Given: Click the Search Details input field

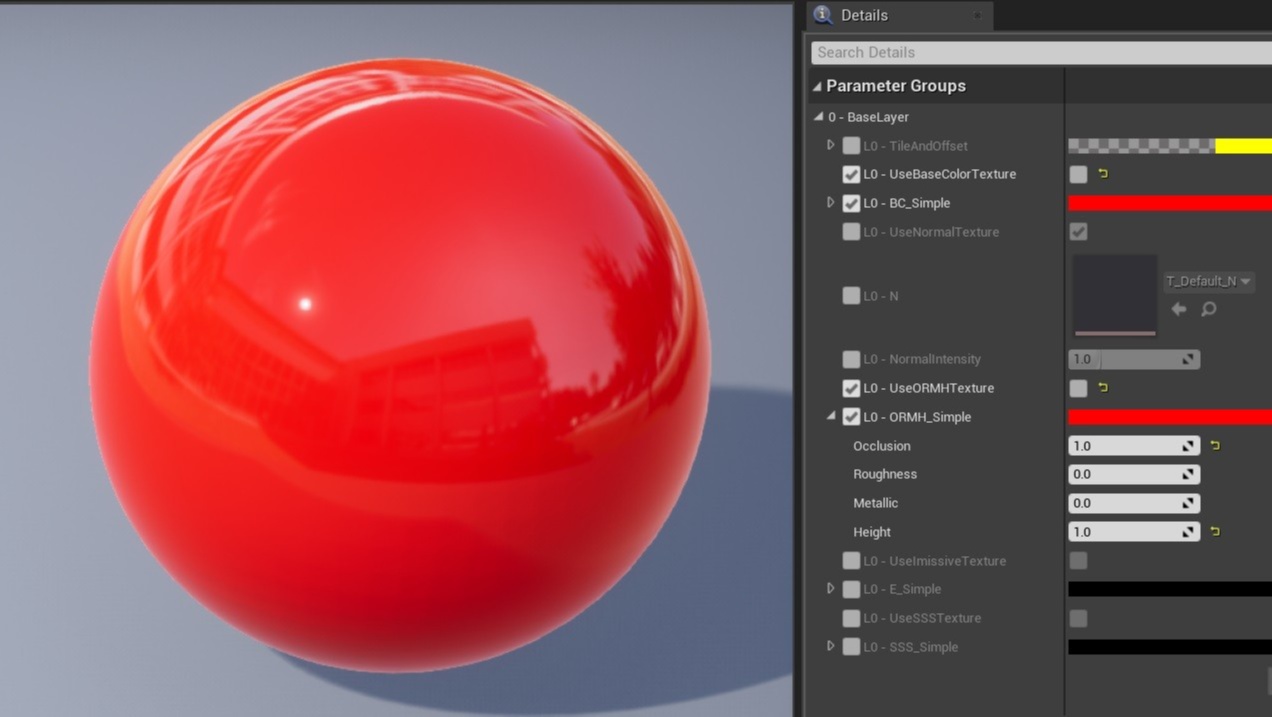Looking at the screenshot, I should 1040,52.
